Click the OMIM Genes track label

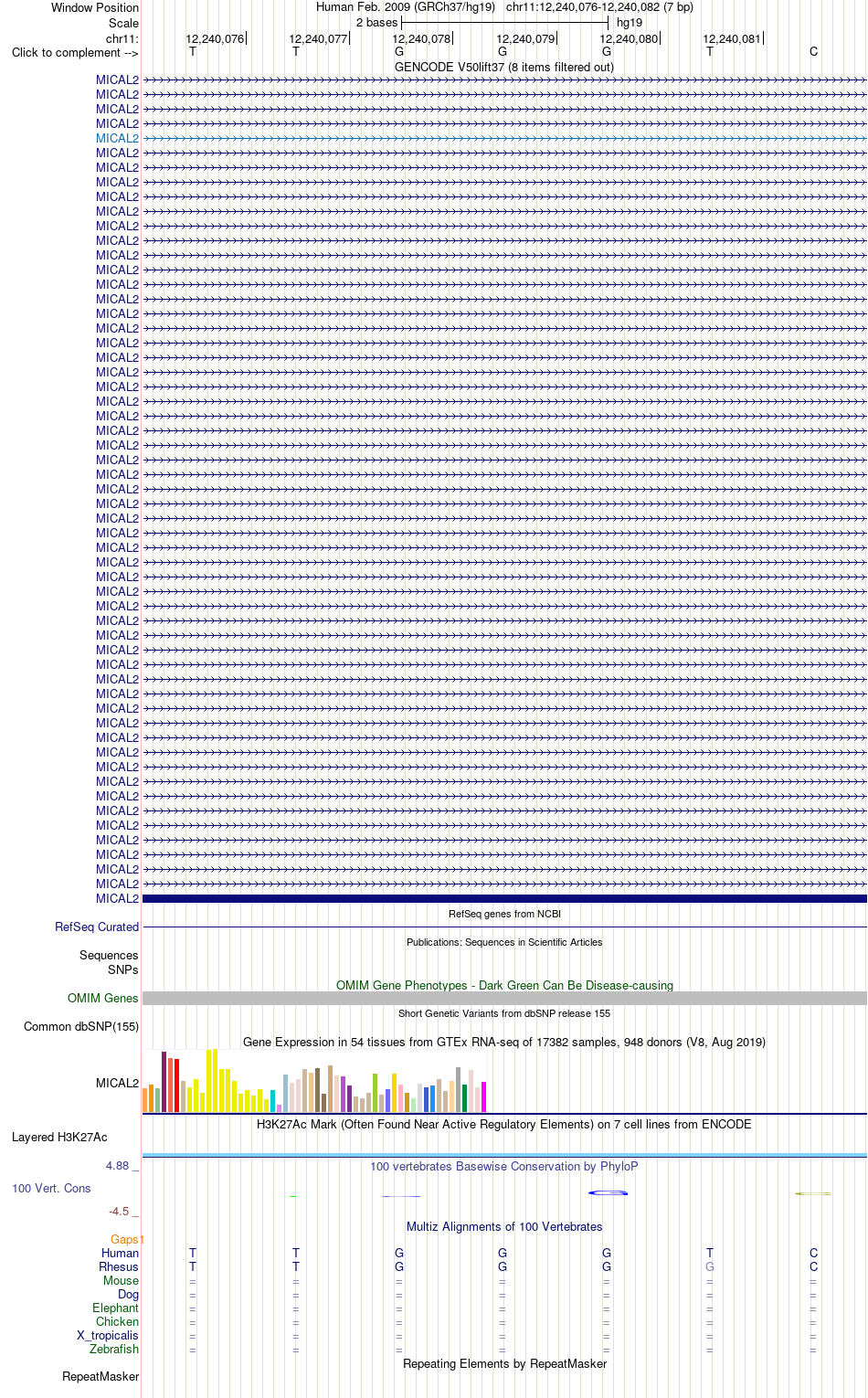pyautogui.click(x=103, y=999)
